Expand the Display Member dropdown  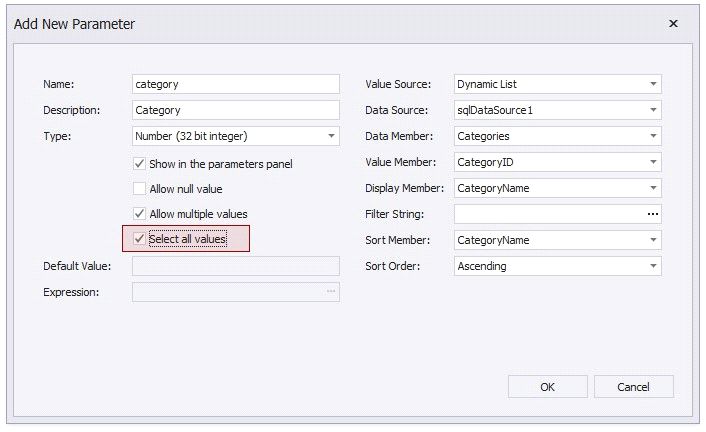click(x=652, y=188)
